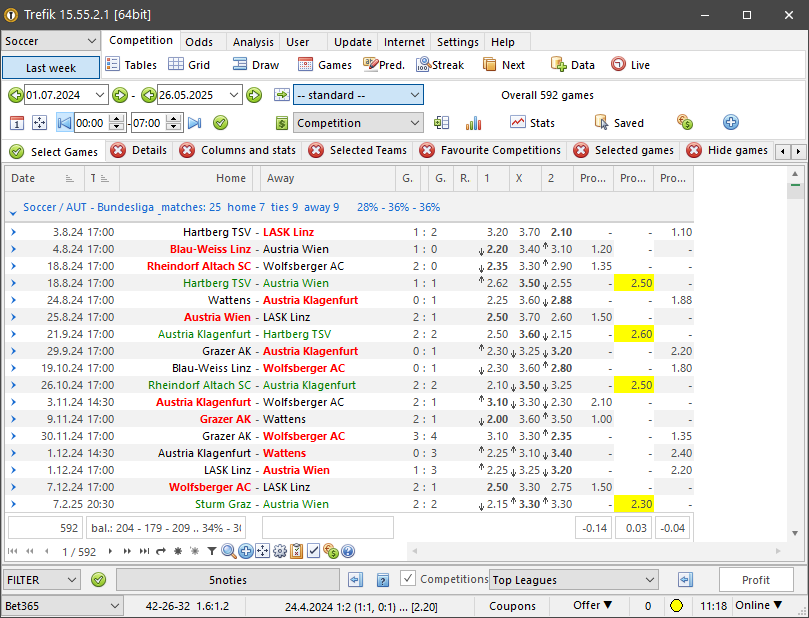The image size is (809, 618).
Task: Toggle green check next to FILTER
Action: coord(99,580)
